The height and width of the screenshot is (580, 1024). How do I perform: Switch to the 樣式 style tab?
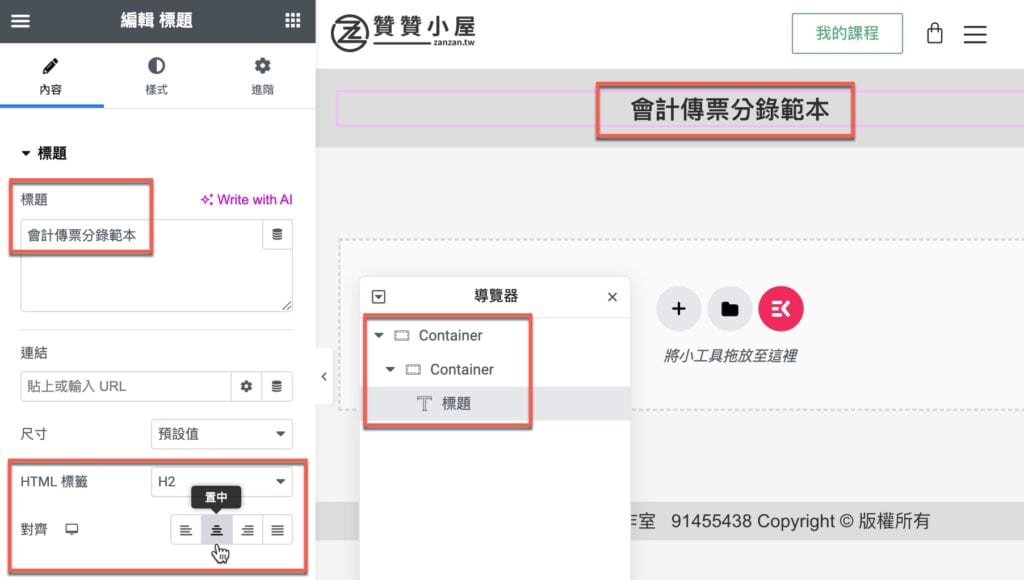pyautogui.click(x=156, y=76)
